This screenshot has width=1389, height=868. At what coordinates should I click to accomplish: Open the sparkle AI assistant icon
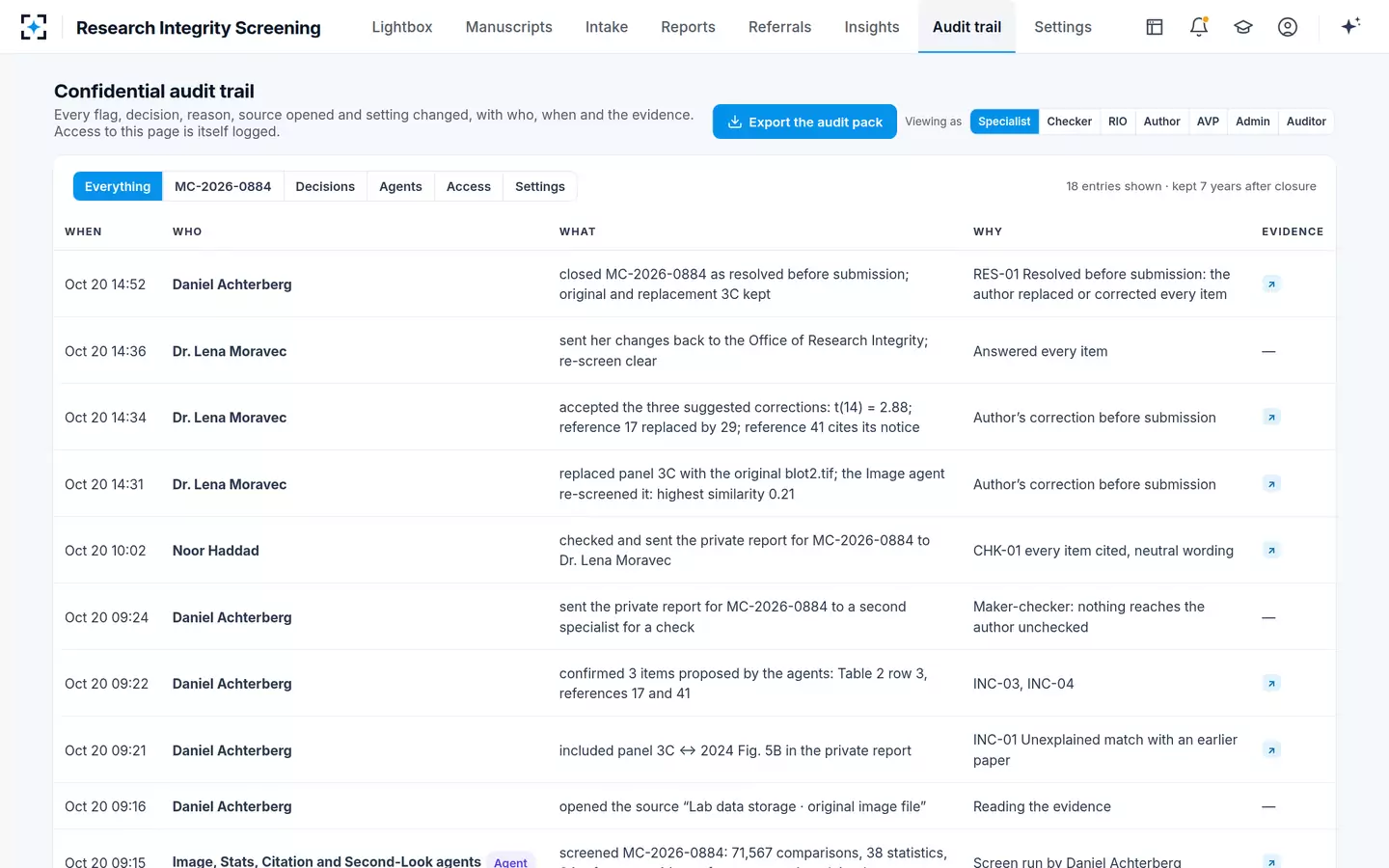coord(1350,26)
